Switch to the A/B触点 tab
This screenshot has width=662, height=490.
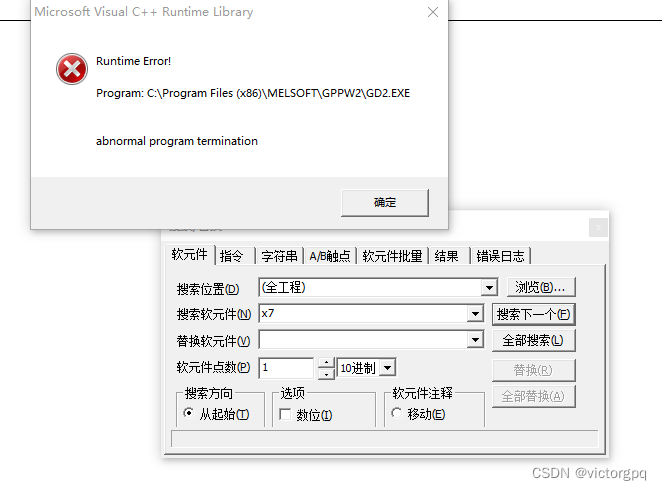(x=330, y=256)
